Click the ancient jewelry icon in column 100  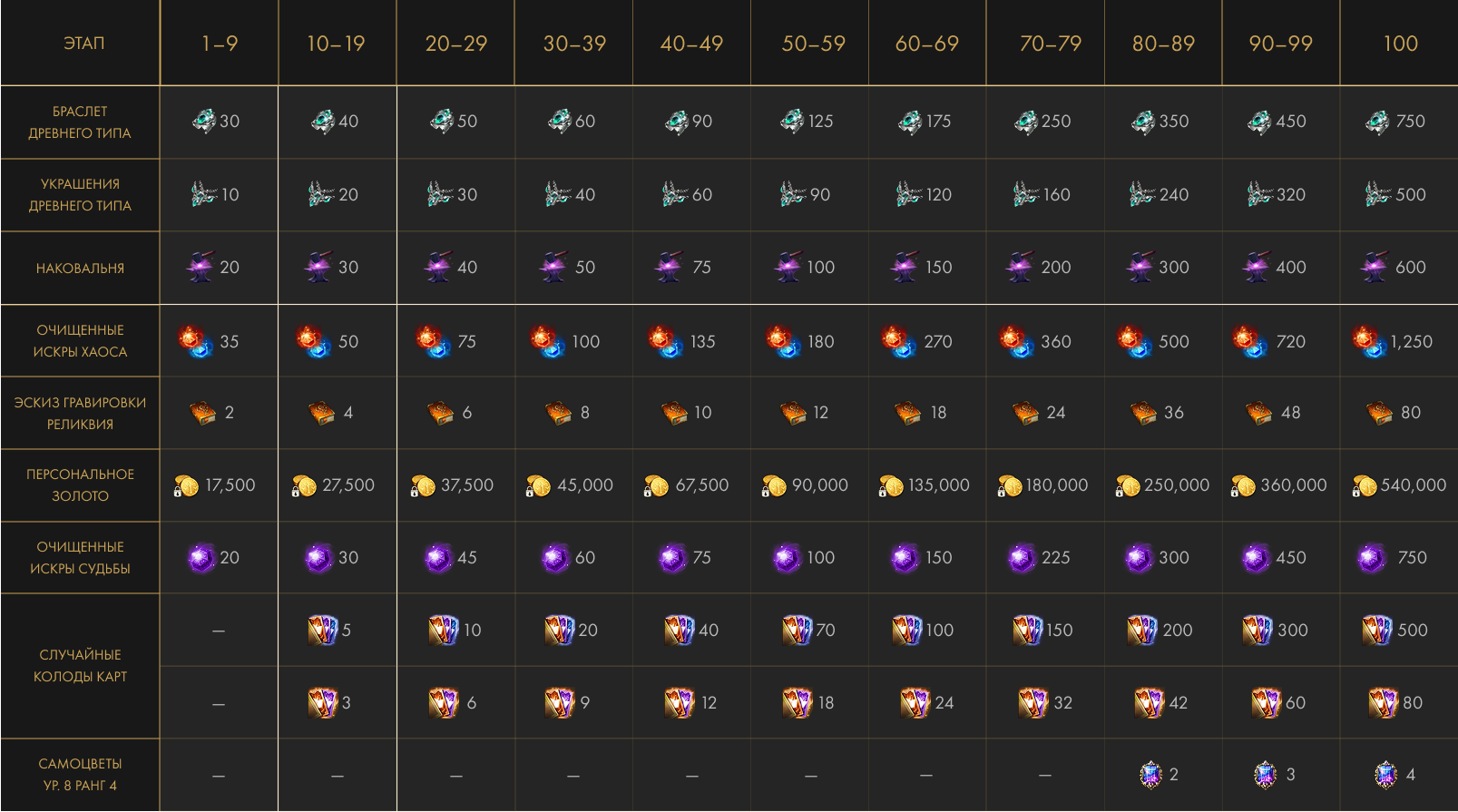(1377, 194)
